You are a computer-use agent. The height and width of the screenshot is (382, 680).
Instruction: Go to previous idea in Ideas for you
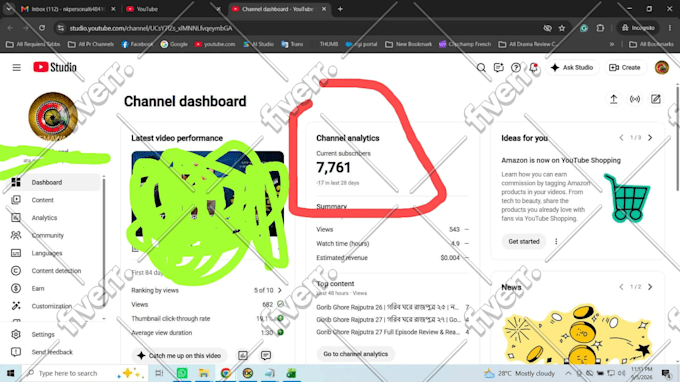(x=621, y=138)
